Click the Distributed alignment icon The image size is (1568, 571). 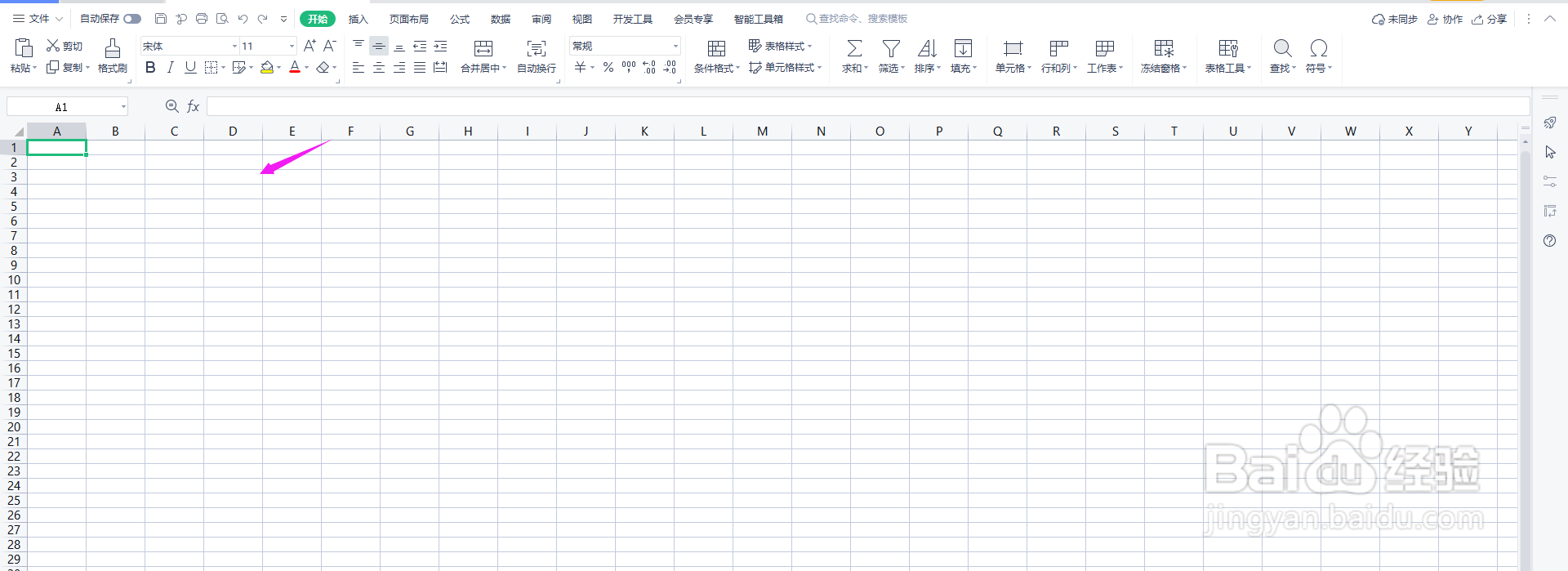[440, 68]
